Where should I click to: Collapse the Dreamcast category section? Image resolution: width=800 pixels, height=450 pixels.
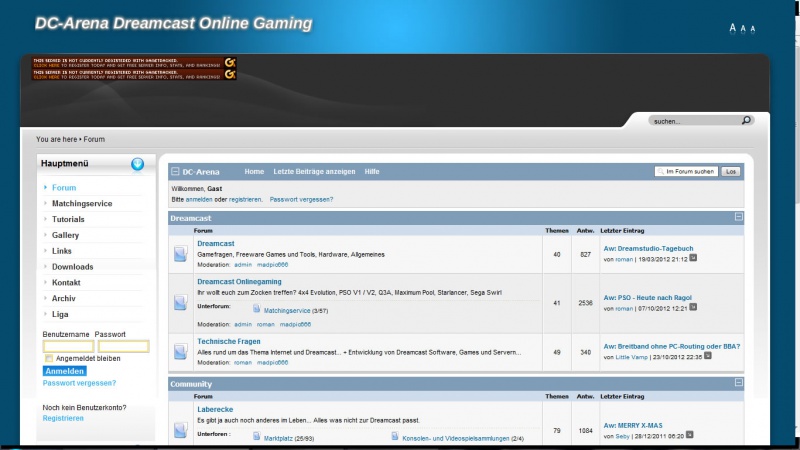738,217
